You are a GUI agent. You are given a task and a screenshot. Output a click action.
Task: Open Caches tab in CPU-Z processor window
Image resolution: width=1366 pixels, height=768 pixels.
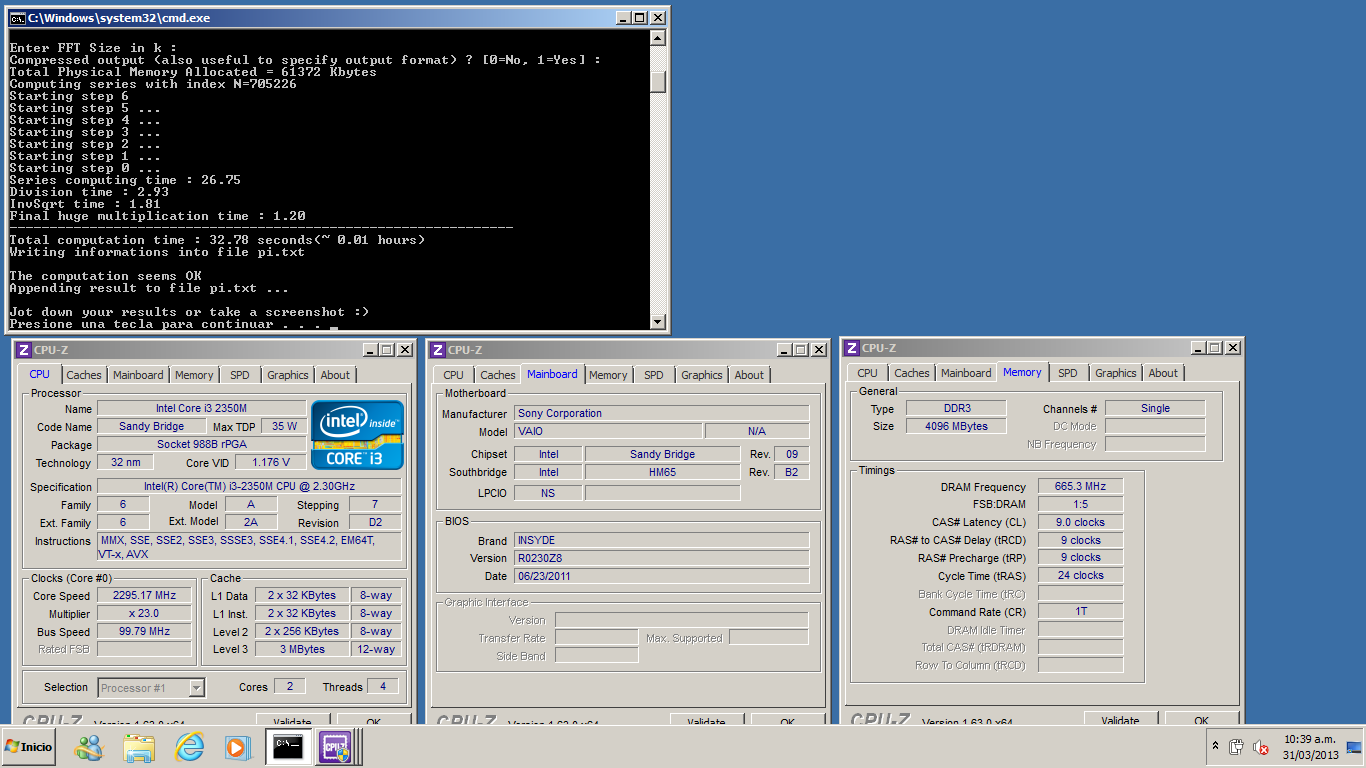tap(84, 375)
